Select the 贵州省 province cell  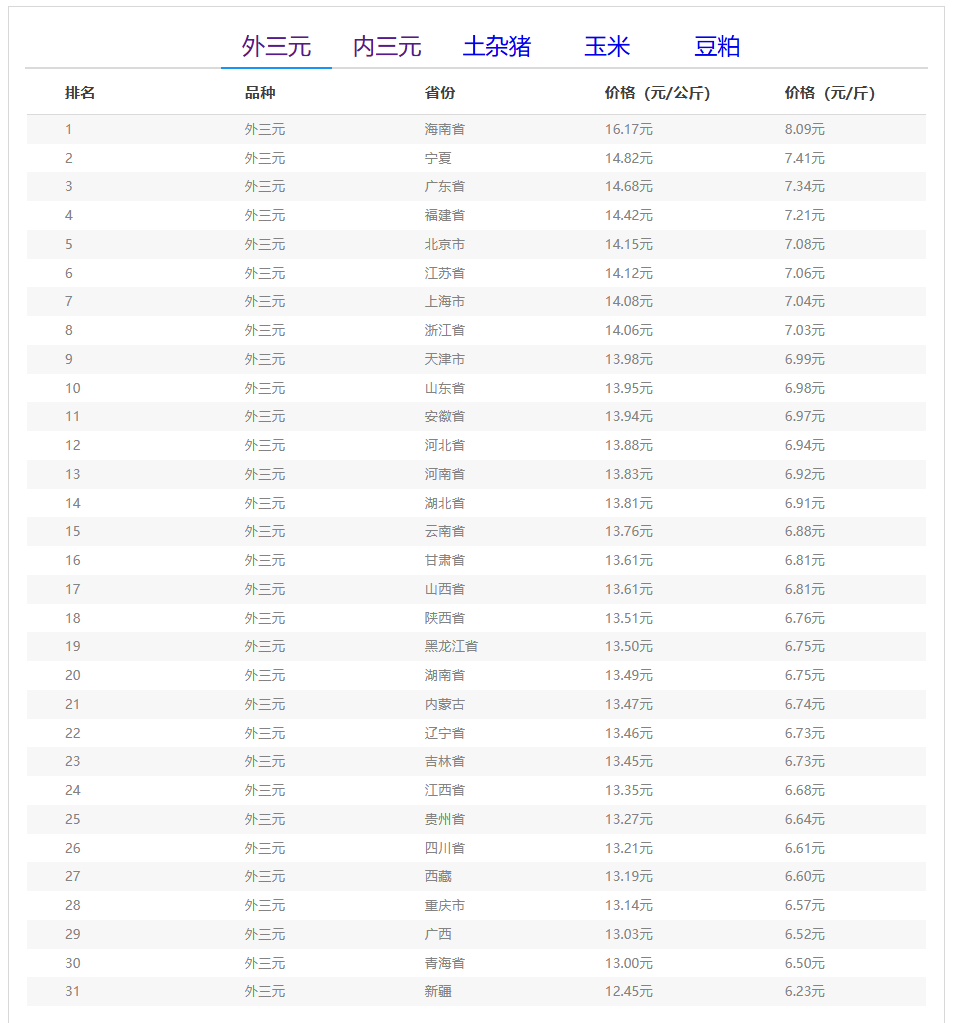coord(445,819)
